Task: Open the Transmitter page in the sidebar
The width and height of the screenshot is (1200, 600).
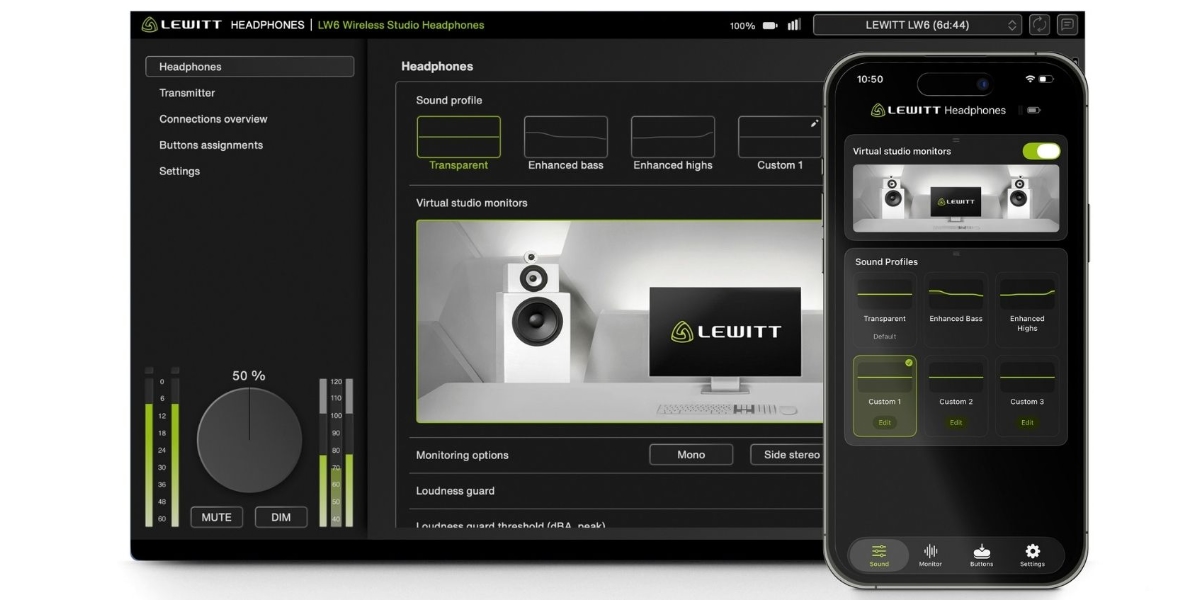Action: coord(187,93)
